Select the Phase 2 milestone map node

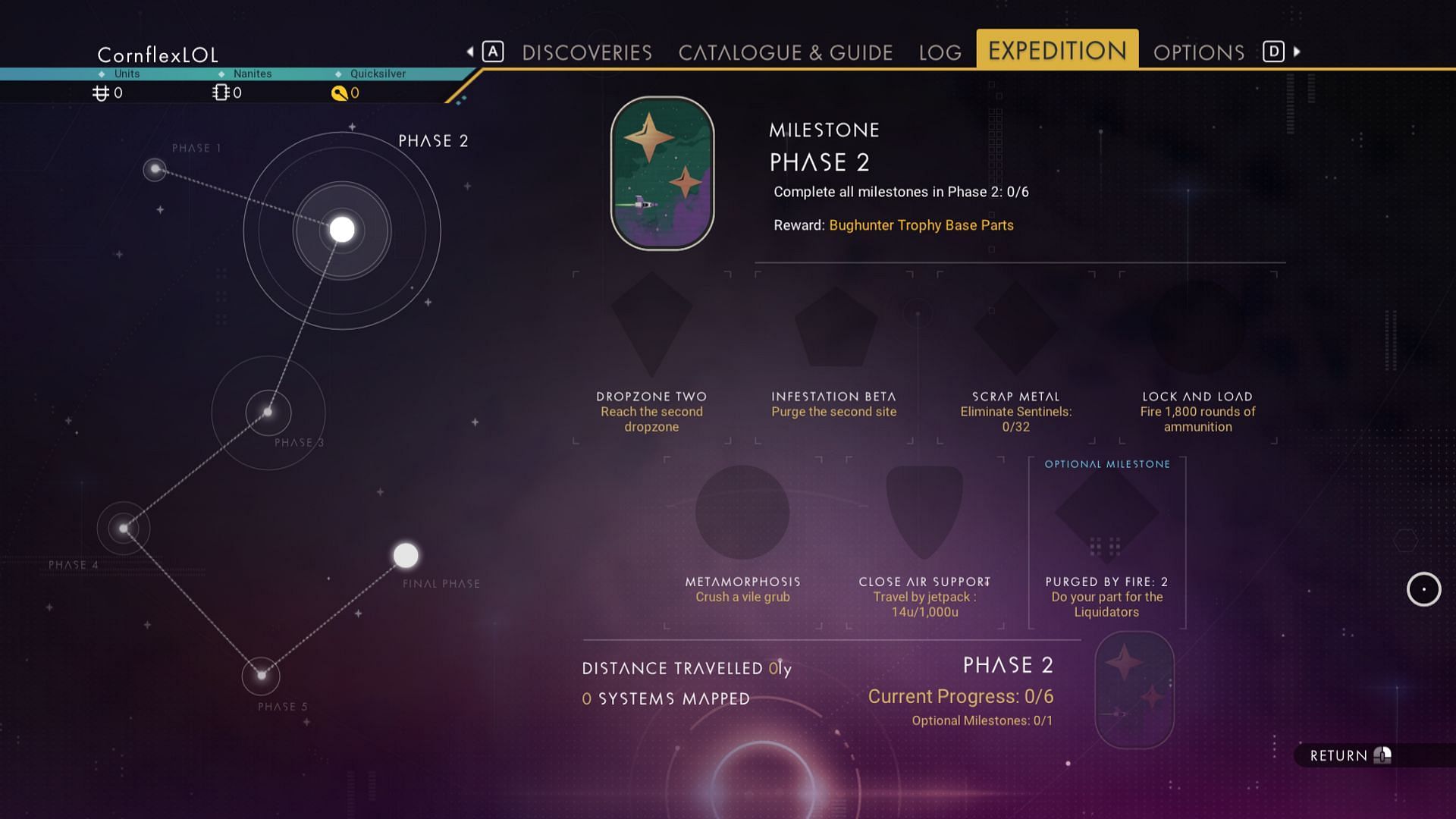click(342, 229)
